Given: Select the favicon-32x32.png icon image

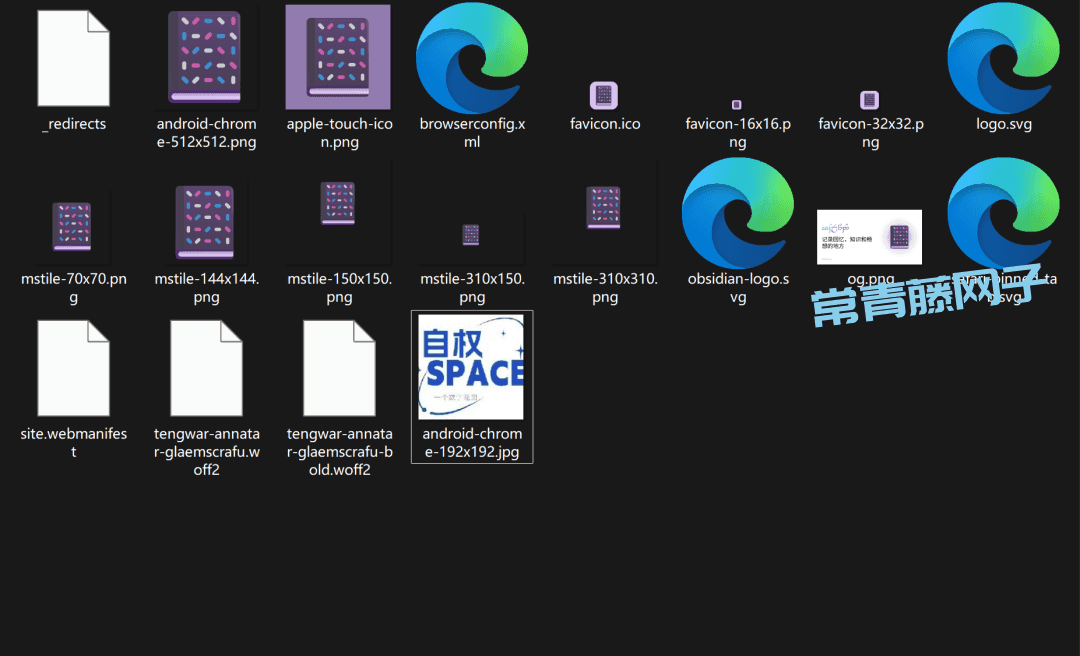Looking at the screenshot, I should pyautogui.click(x=869, y=100).
